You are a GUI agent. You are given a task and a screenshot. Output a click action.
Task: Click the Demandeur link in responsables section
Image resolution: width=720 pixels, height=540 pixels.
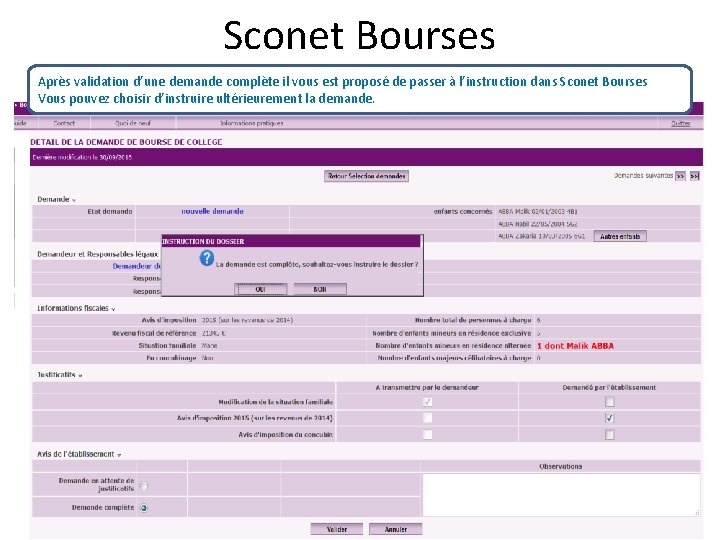[x=137, y=266]
